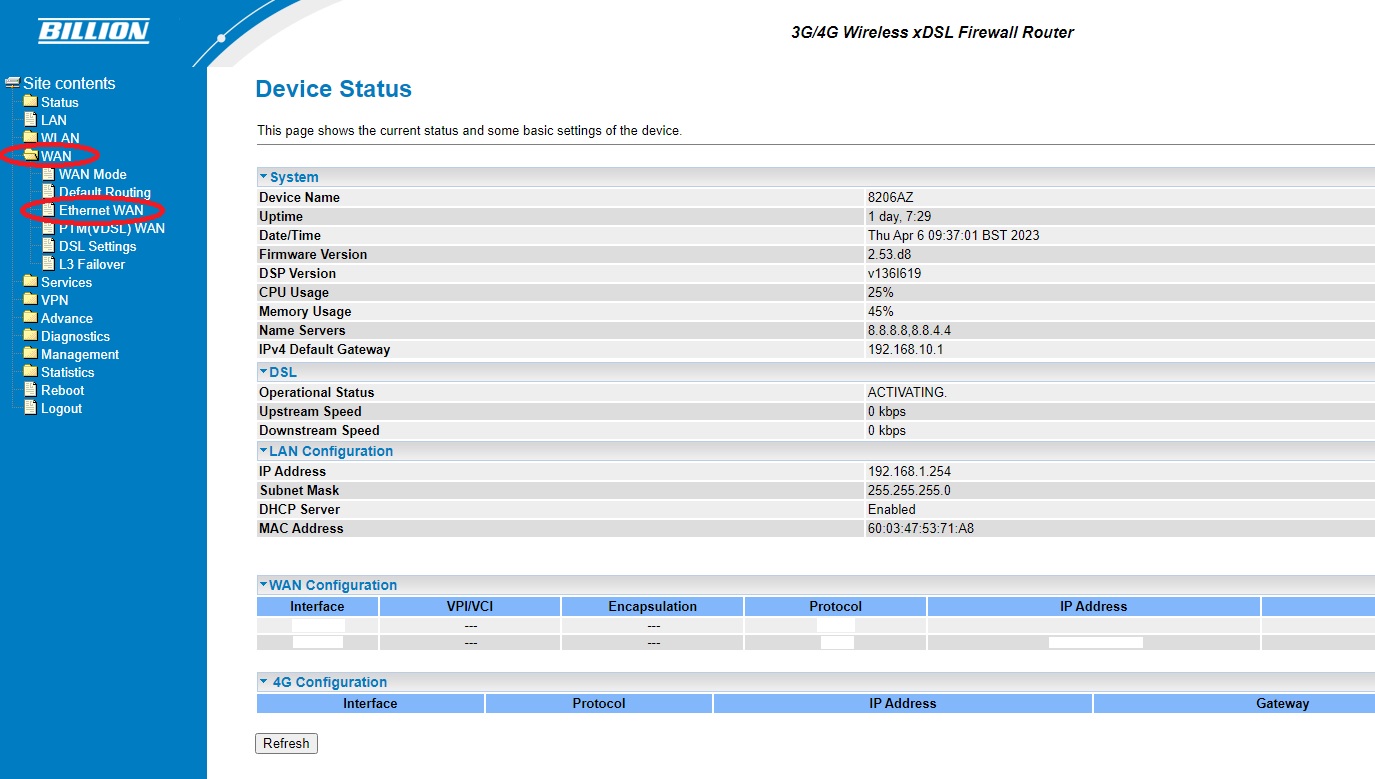
Task: Click the folder icon beside Diagnostics
Action: point(30,336)
